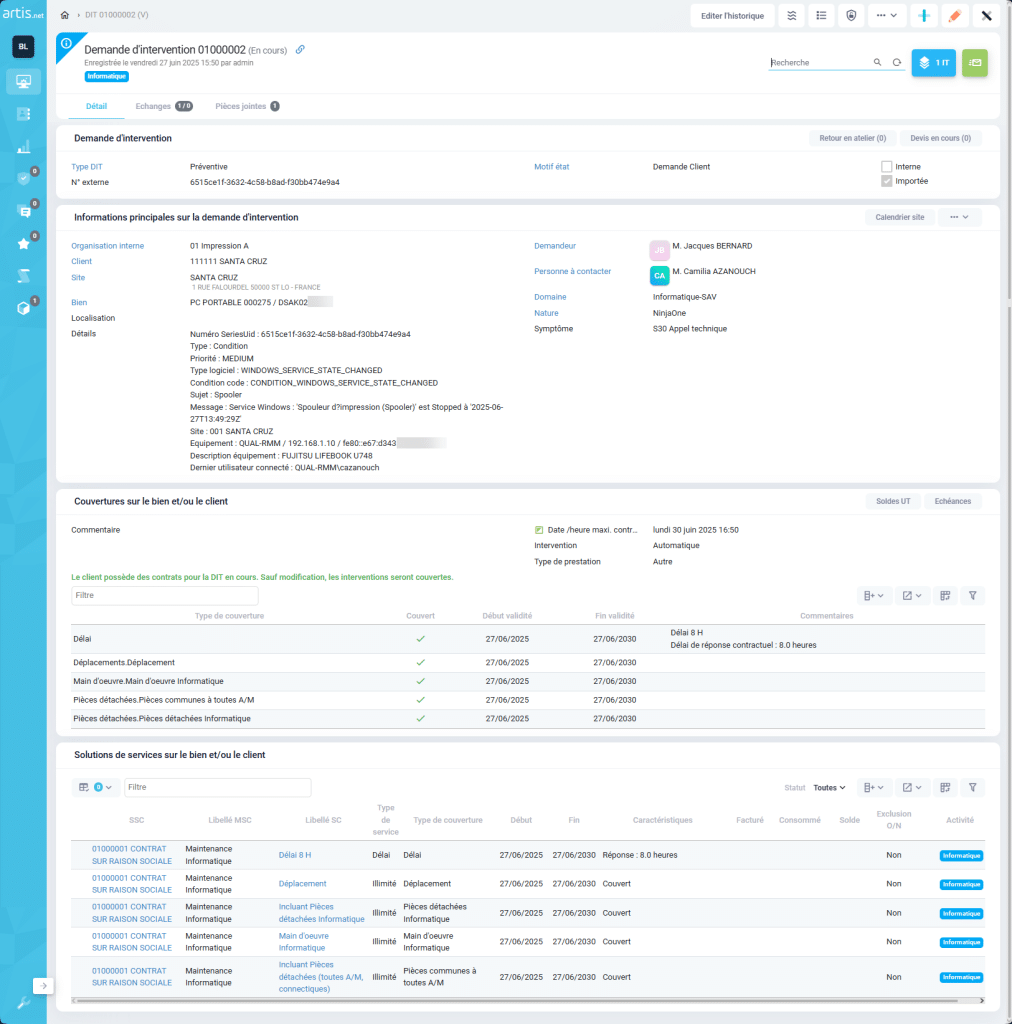Image resolution: width=1012 pixels, height=1024 pixels.
Task: Switch to the Pièces jointes tab
Action: click(x=247, y=106)
